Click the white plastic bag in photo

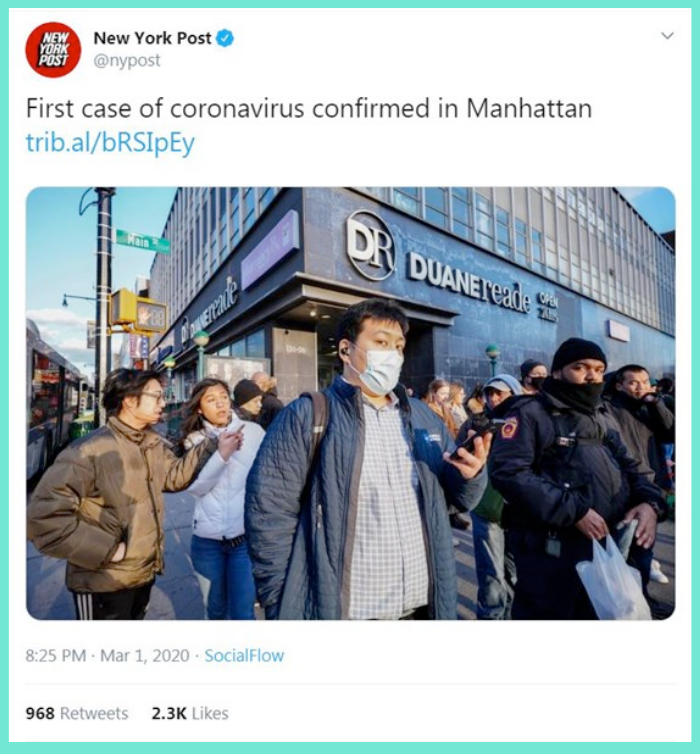[613, 580]
